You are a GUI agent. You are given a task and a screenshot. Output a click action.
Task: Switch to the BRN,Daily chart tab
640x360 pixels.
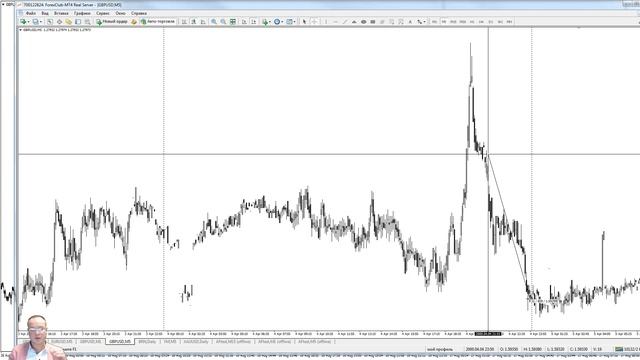147,341
